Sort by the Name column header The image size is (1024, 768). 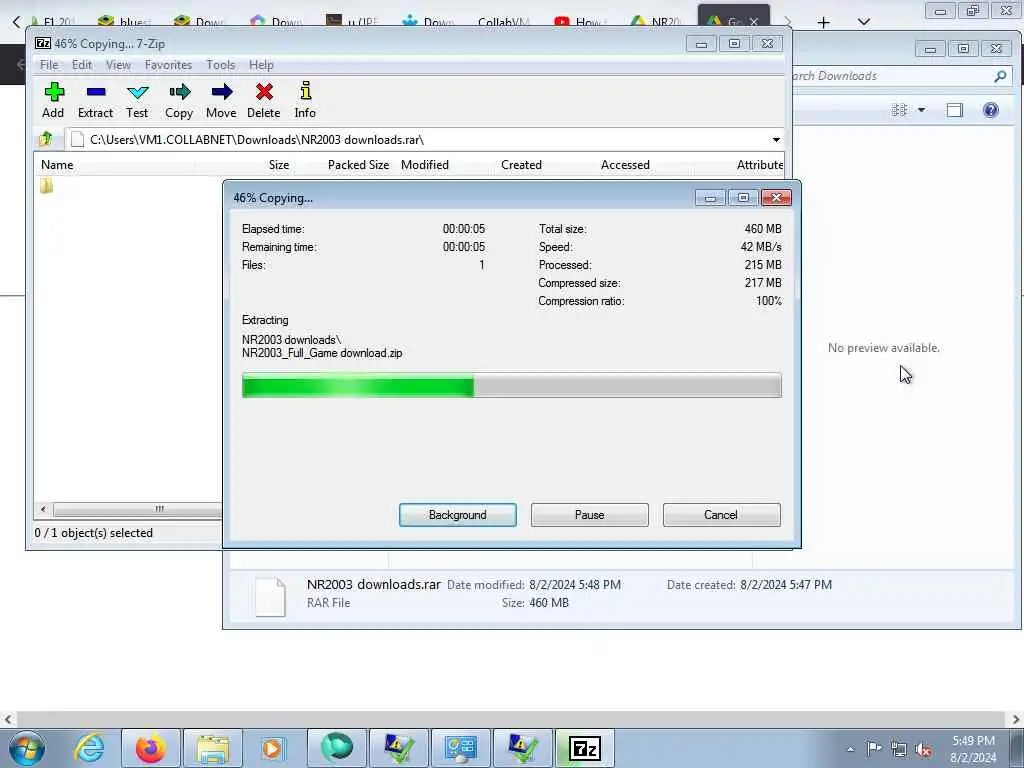click(x=57, y=165)
